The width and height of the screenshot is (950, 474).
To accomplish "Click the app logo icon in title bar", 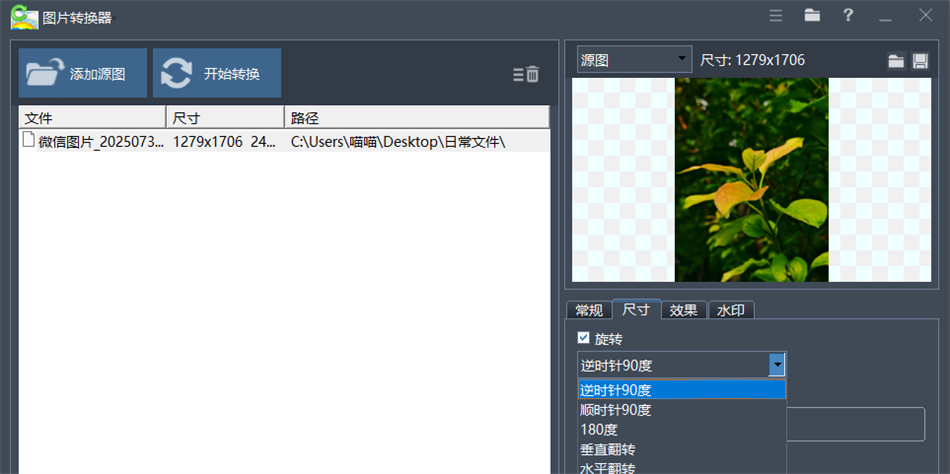I will pyautogui.click(x=24, y=16).
